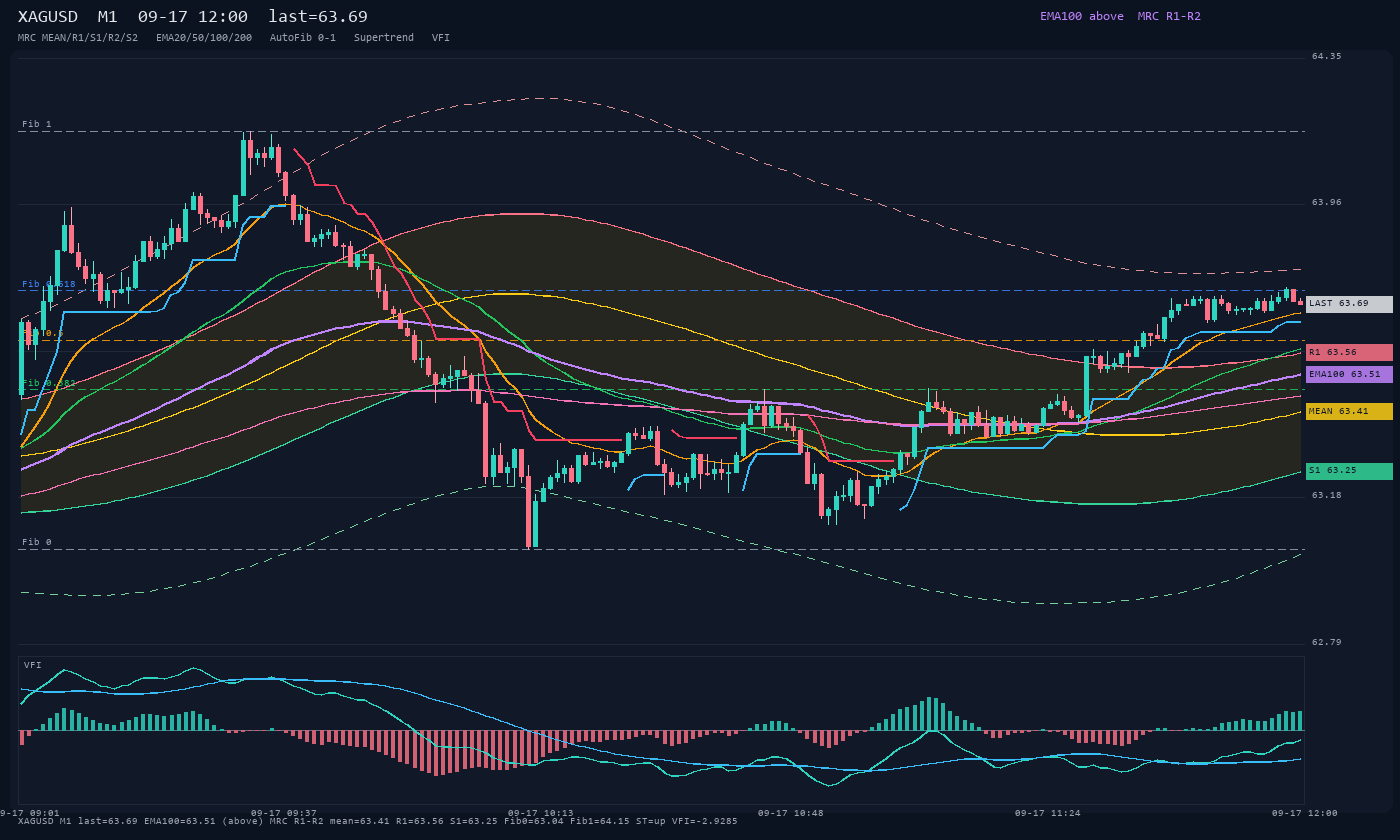
Task: Select the '09-17 10:13' time axis label
Action: pyautogui.click(x=541, y=813)
